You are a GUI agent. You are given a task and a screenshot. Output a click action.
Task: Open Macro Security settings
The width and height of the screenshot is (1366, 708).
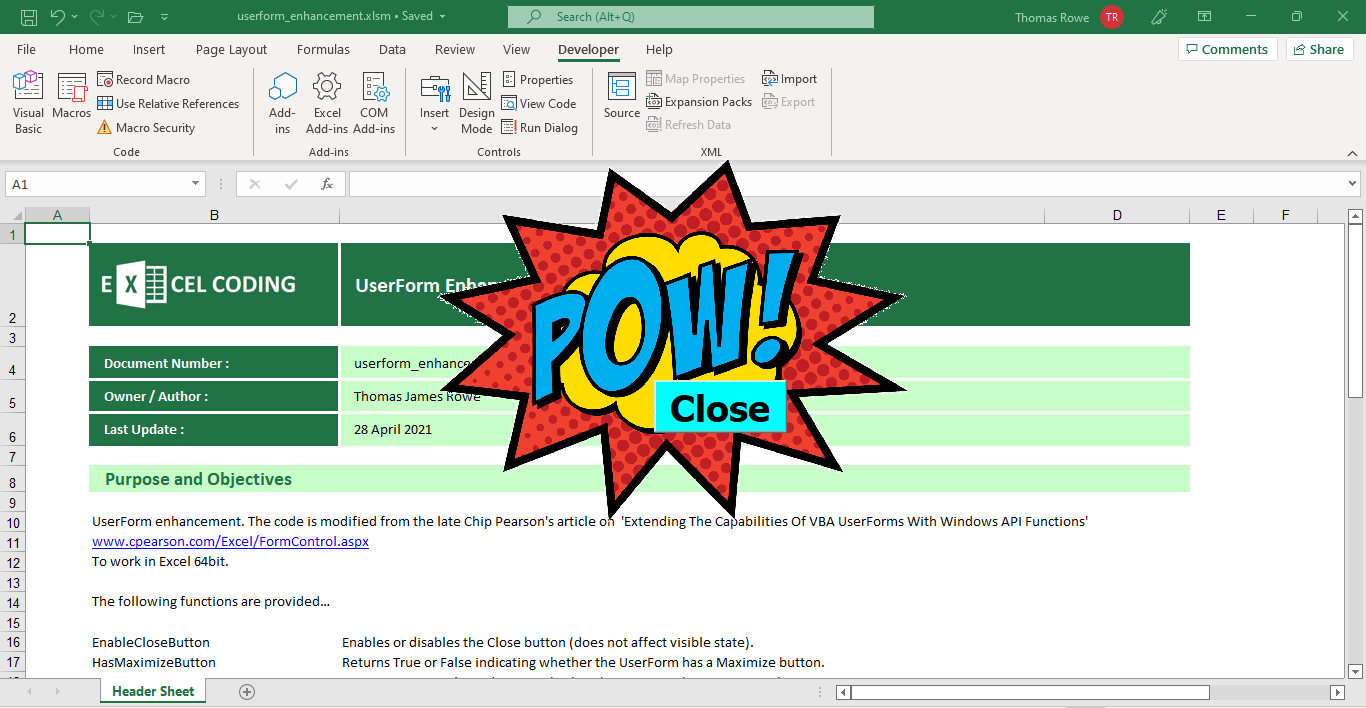(146, 128)
